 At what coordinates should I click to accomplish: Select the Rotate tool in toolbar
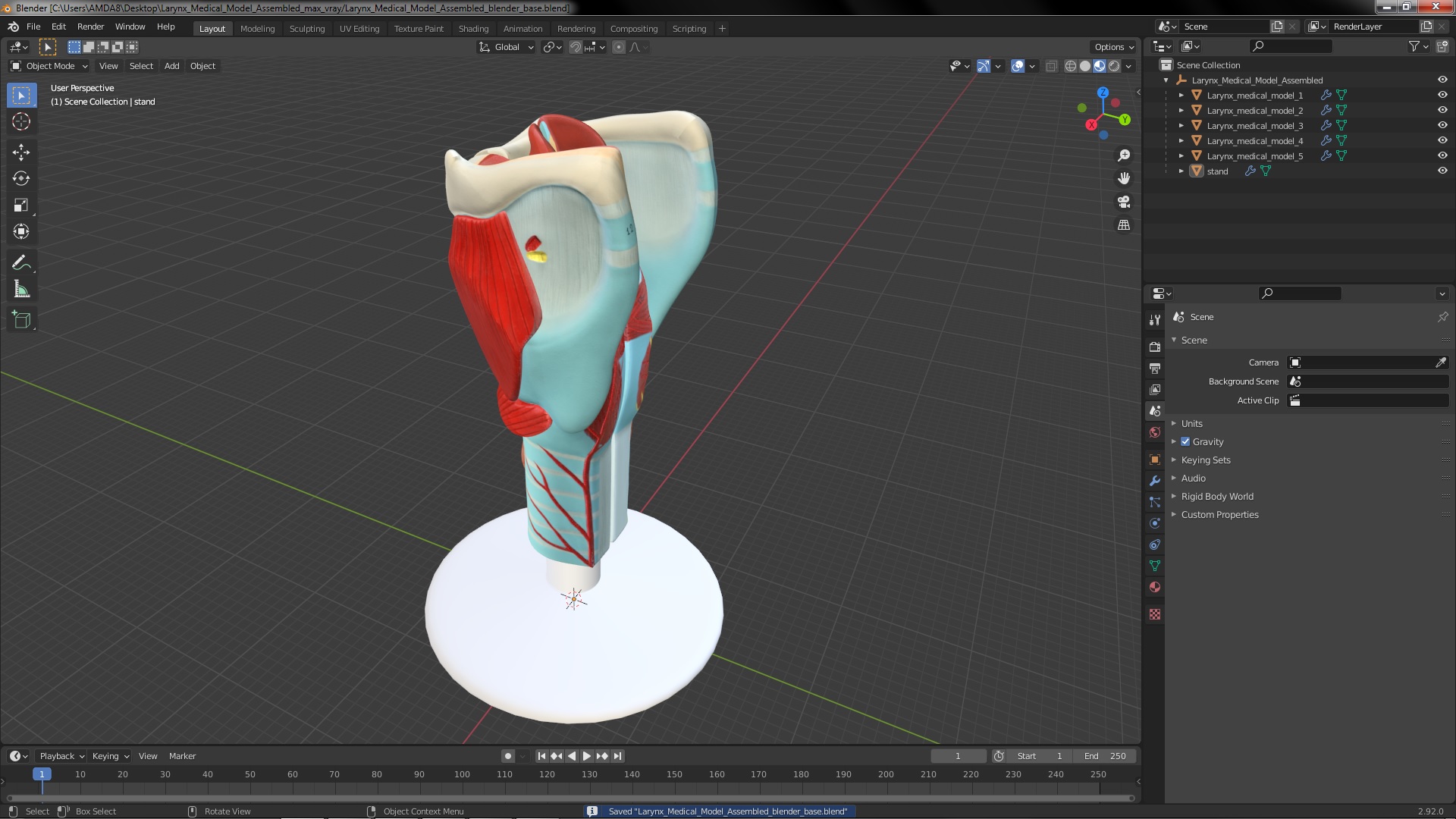[x=21, y=179]
